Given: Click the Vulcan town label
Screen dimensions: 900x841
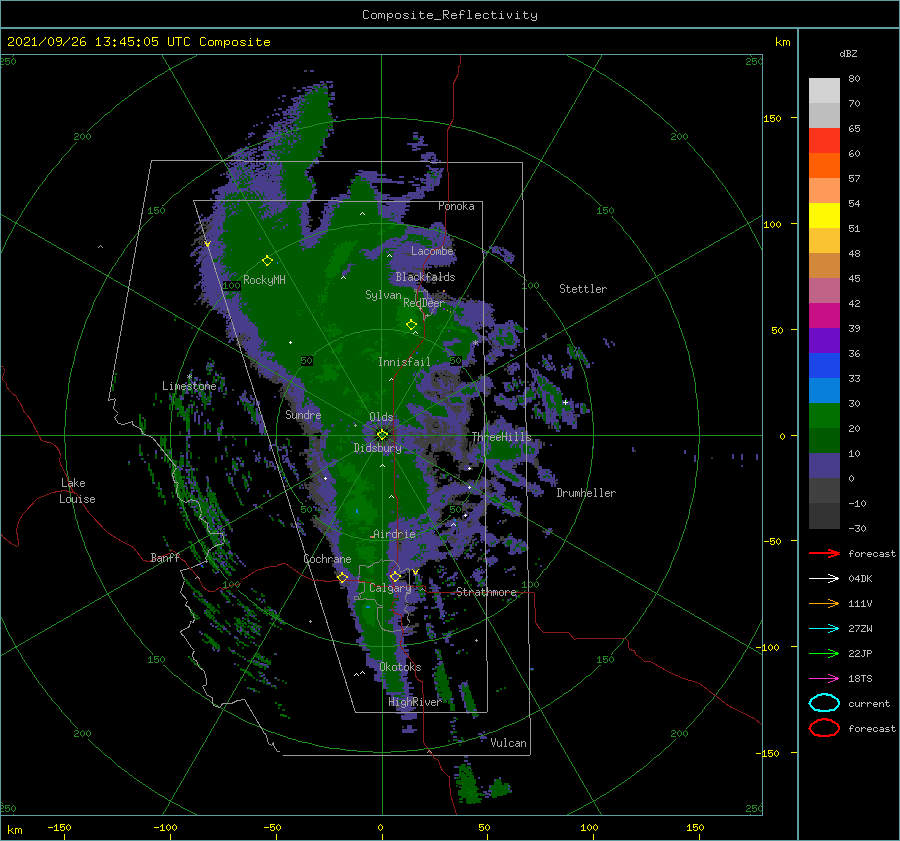Looking at the screenshot, I should click(508, 743).
